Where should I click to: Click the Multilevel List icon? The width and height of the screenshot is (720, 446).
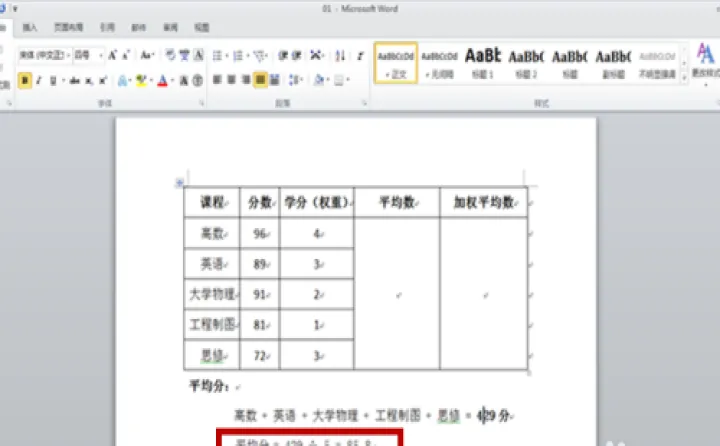pos(259,56)
